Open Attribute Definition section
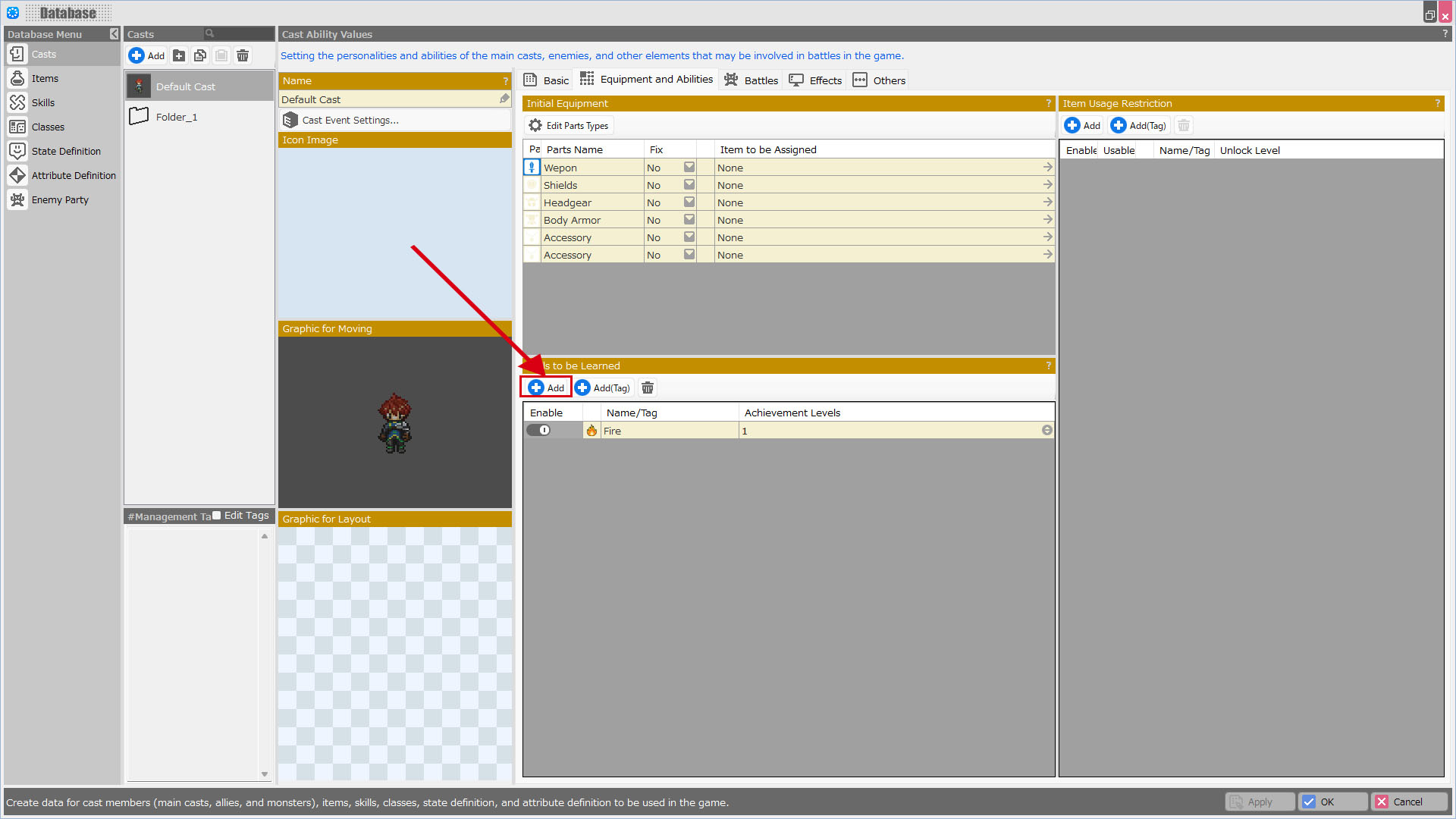Image resolution: width=1456 pixels, height=819 pixels. [62, 175]
